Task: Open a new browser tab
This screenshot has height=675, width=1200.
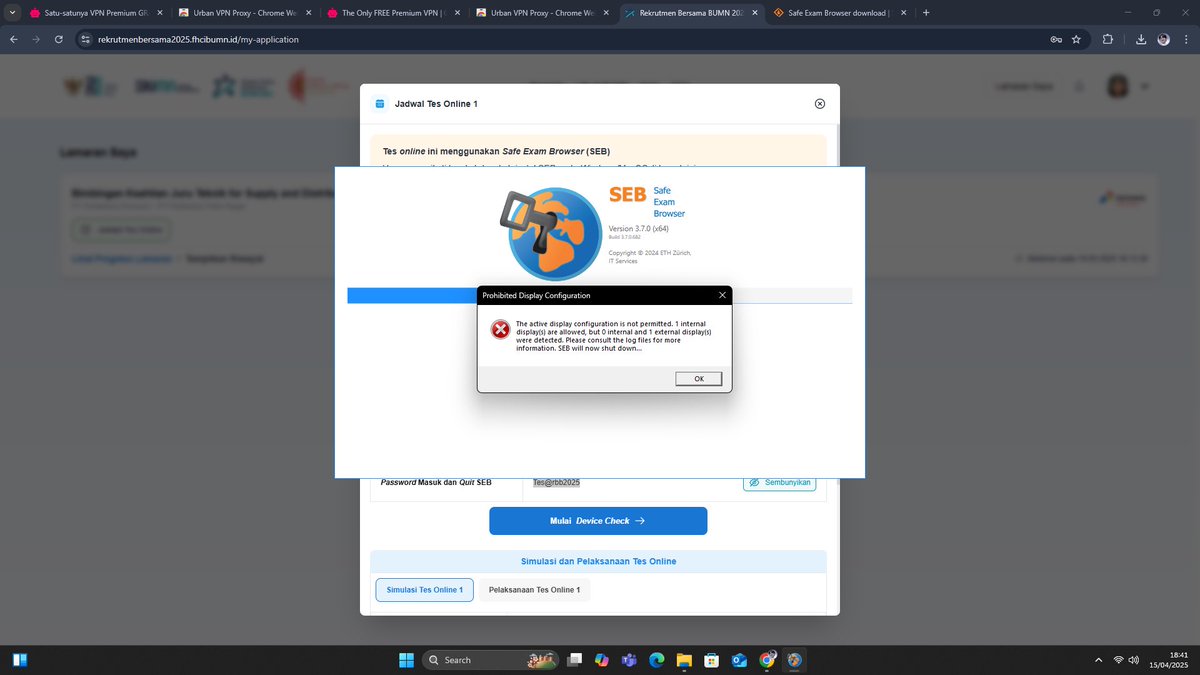Action: (926, 13)
